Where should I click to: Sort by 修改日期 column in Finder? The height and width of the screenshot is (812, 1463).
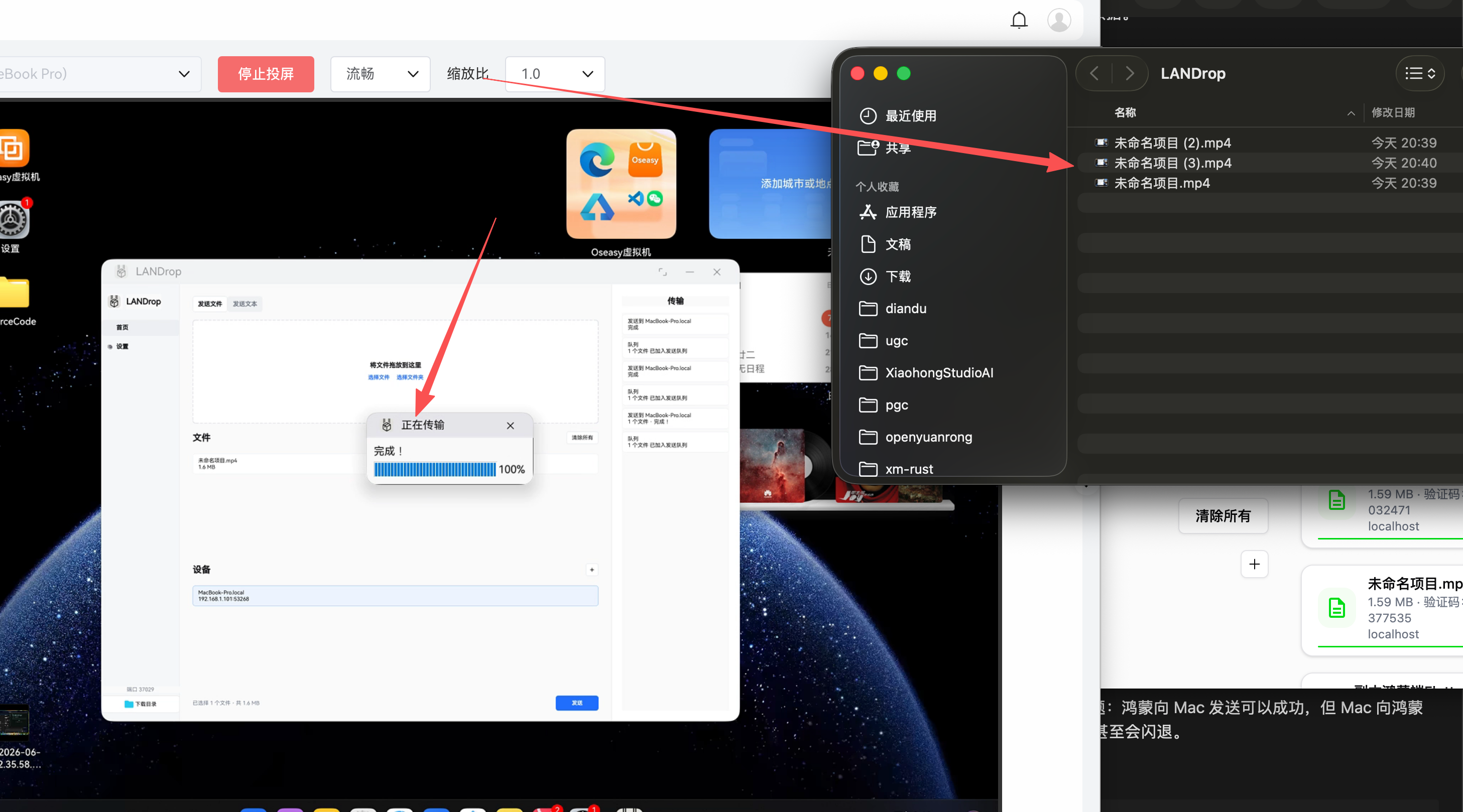tap(1393, 113)
